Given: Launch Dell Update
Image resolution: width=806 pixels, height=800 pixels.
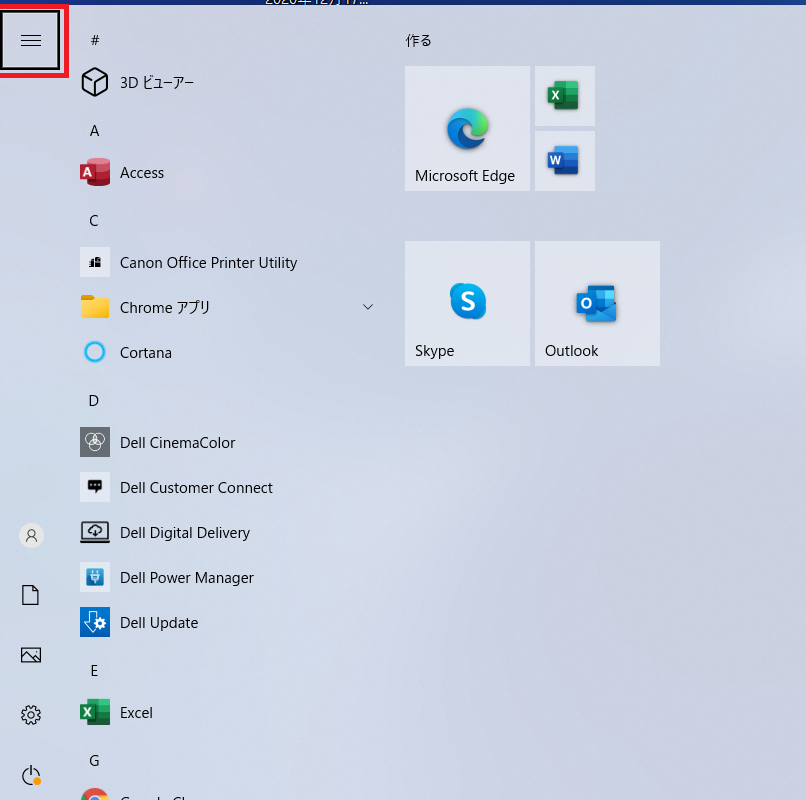Looking at the screenshot, I should 158,623.
